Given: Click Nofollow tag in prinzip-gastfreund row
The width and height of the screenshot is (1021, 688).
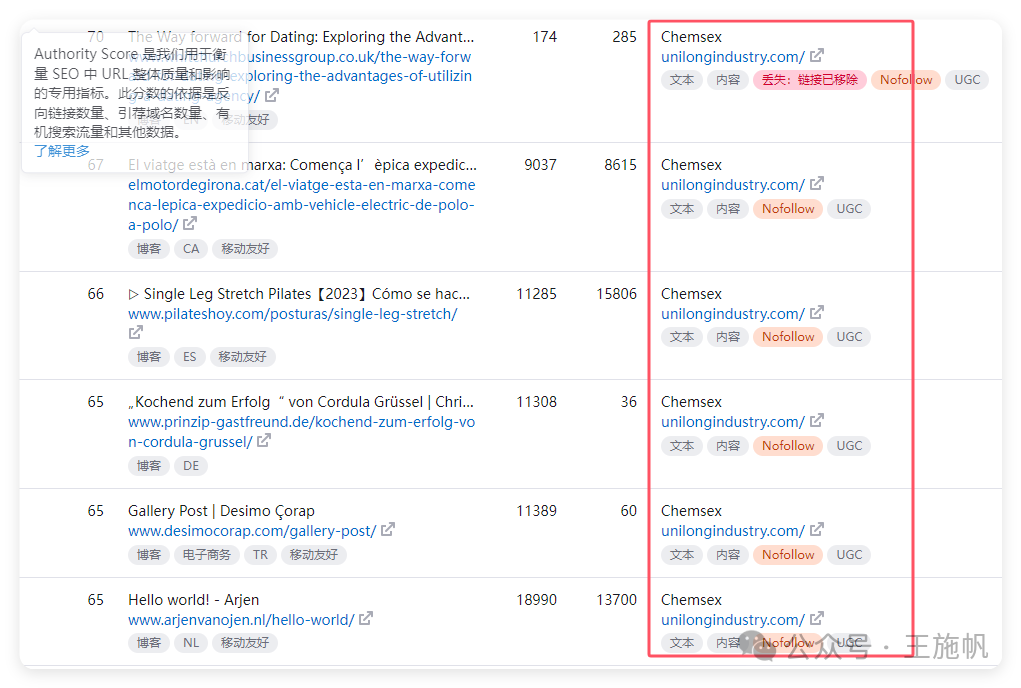Looking at the screenshot, I should [x=788, y=446].
